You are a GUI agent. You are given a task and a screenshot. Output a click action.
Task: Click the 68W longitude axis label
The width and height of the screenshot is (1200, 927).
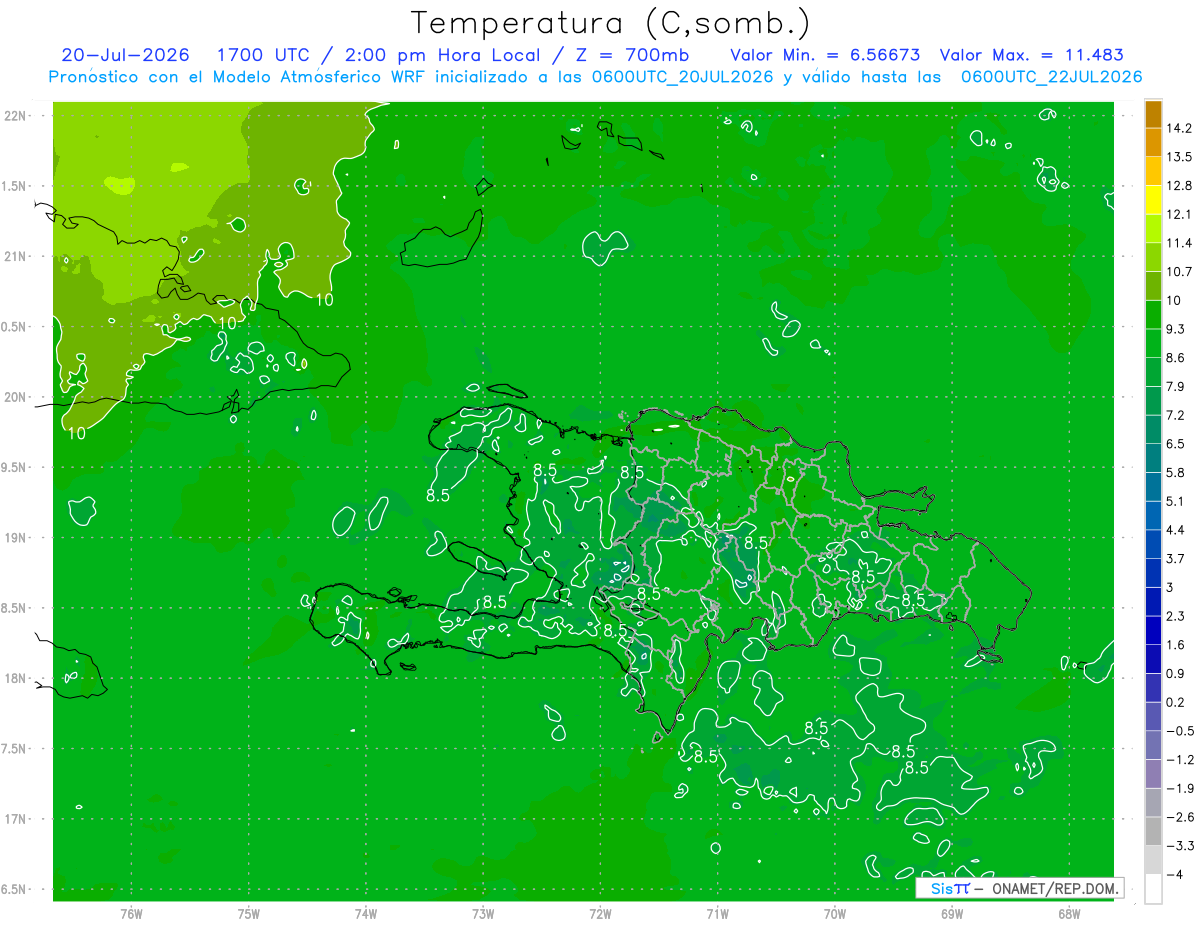(x=1069, y=914)
